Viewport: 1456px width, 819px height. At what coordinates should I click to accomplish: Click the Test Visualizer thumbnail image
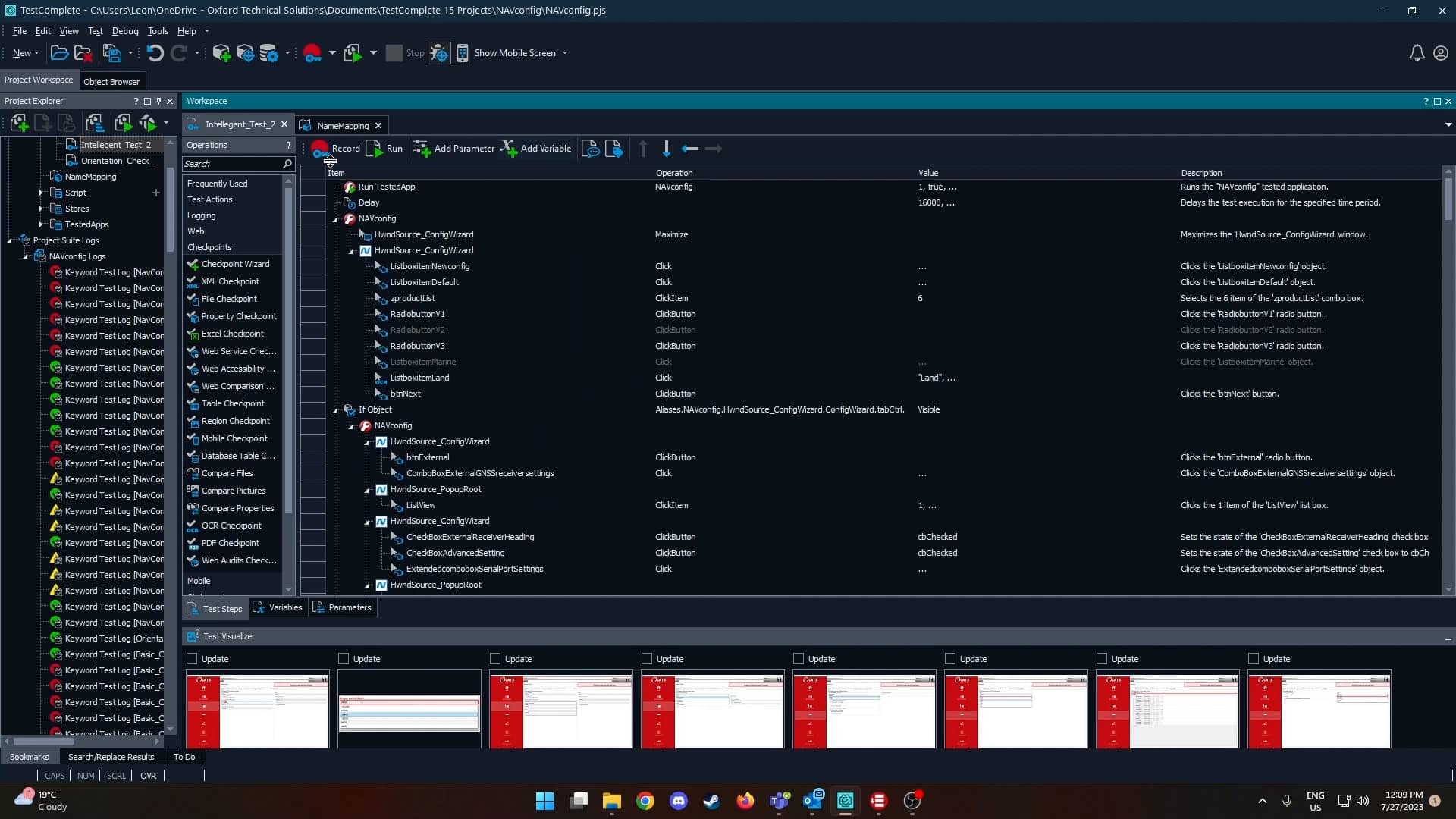[x=259, y=711]
